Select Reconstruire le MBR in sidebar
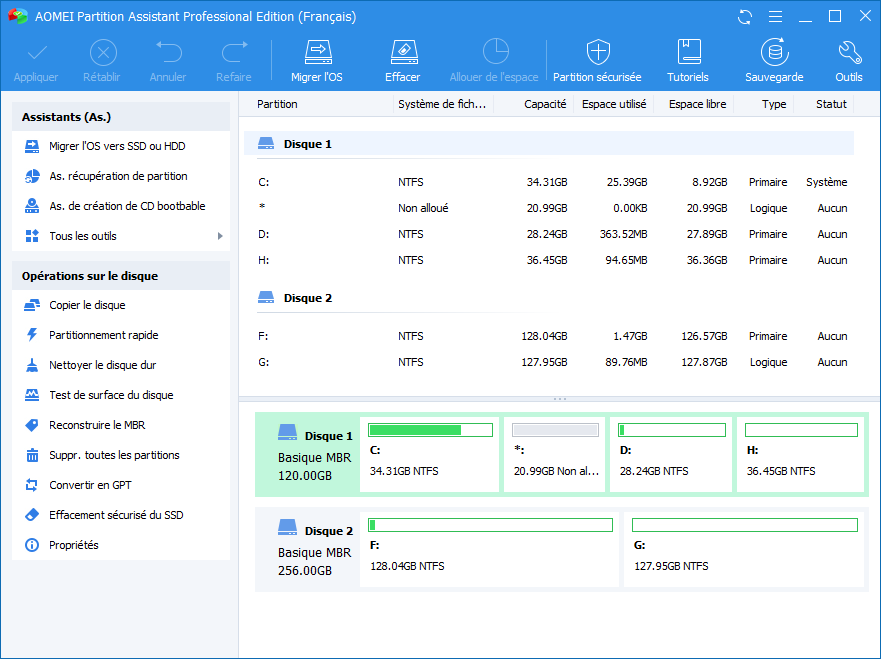 point(96,425)
